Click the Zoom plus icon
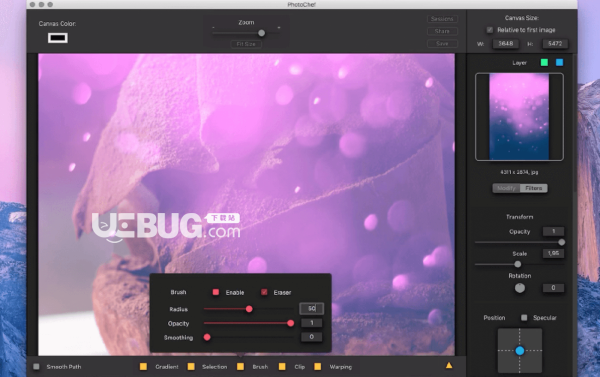Viewport: 600px width, 377px height. click(x=279, y=28)
